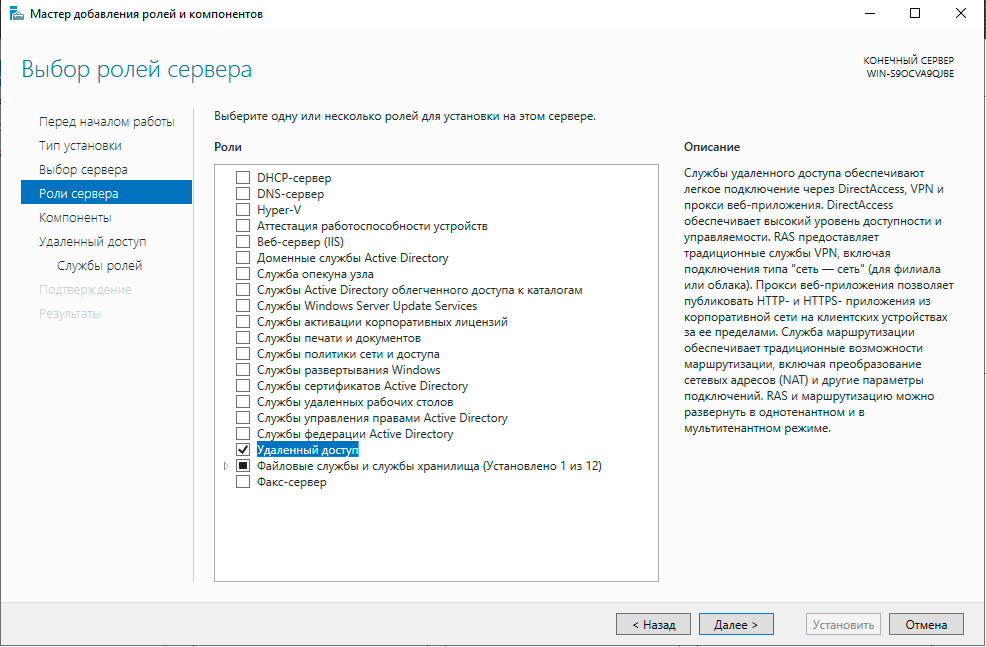Cancel the wizard with Отмена

click(926, 624)
